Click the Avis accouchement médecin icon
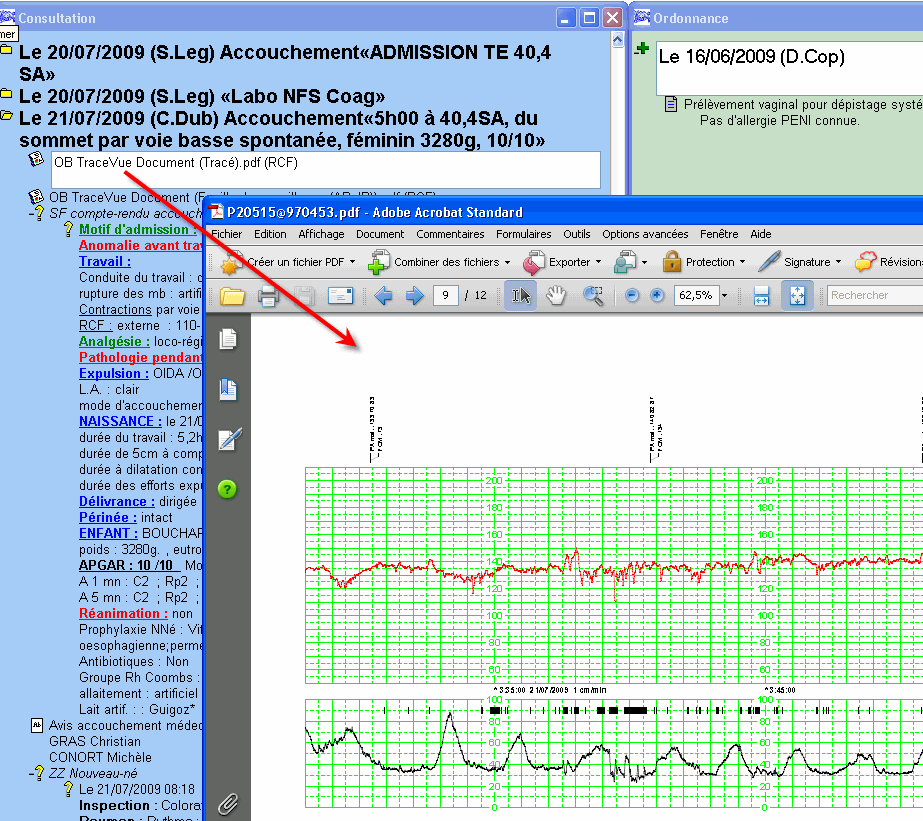The height and width of the screenshot is (821, 923). [36, 725]
